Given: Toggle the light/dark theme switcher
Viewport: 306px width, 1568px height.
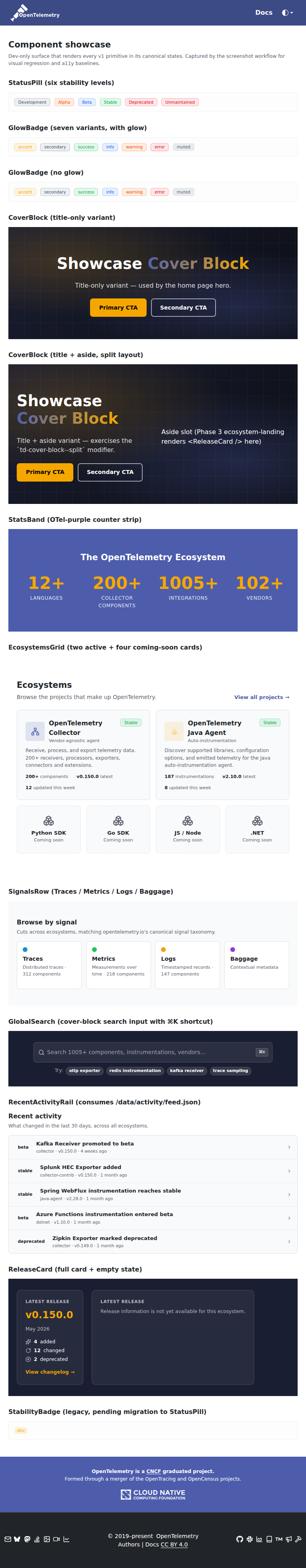Looking at the screenshot, I should pos(286,12).
